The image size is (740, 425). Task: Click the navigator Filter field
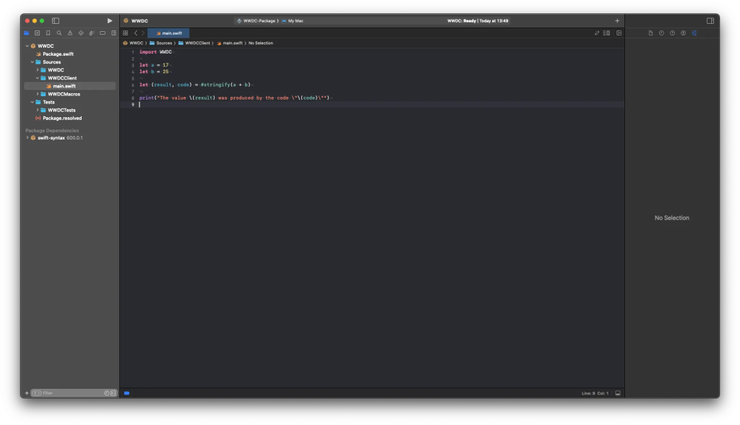(73, 393)
